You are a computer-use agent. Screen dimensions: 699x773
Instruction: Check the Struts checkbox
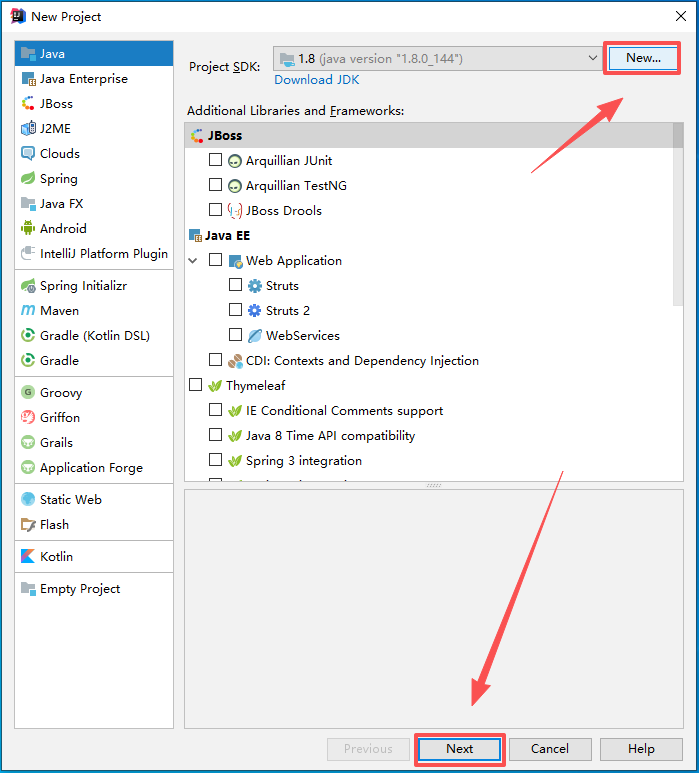tap(236, 284)
